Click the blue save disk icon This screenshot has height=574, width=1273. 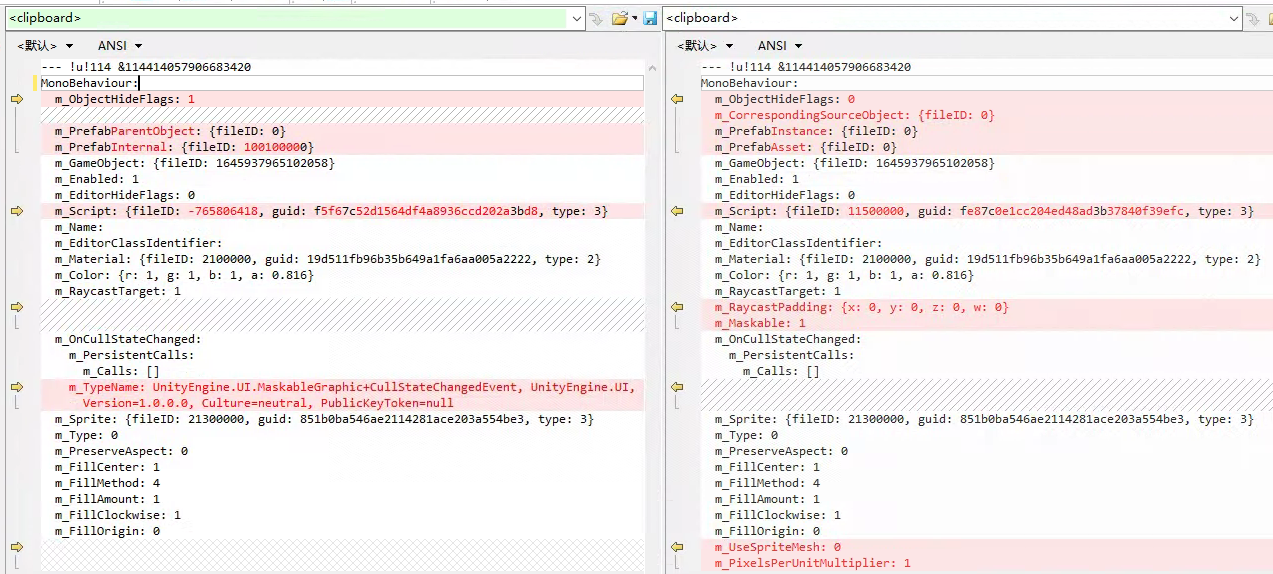650,18
